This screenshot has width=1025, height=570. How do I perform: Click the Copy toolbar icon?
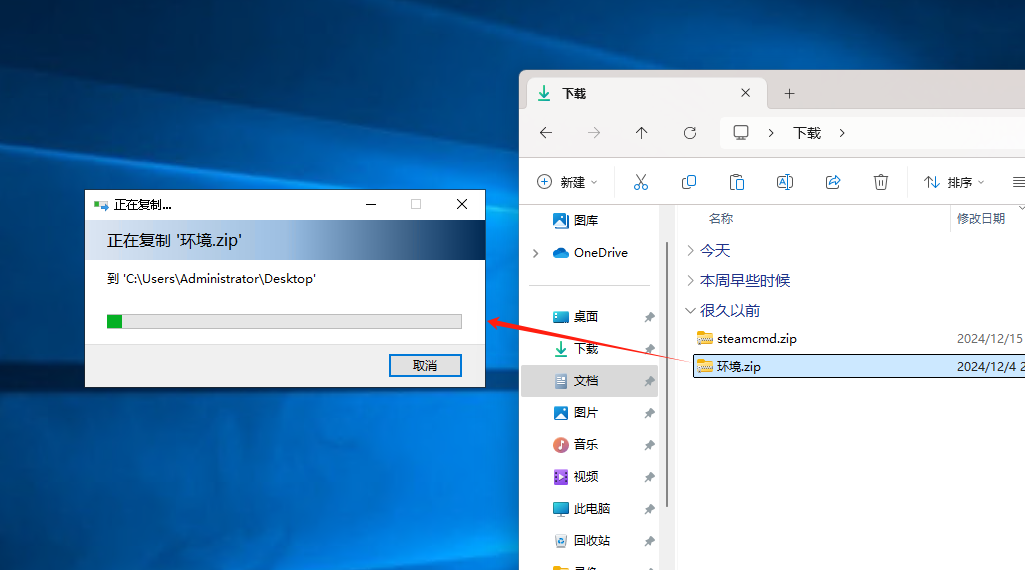[688, 182]
